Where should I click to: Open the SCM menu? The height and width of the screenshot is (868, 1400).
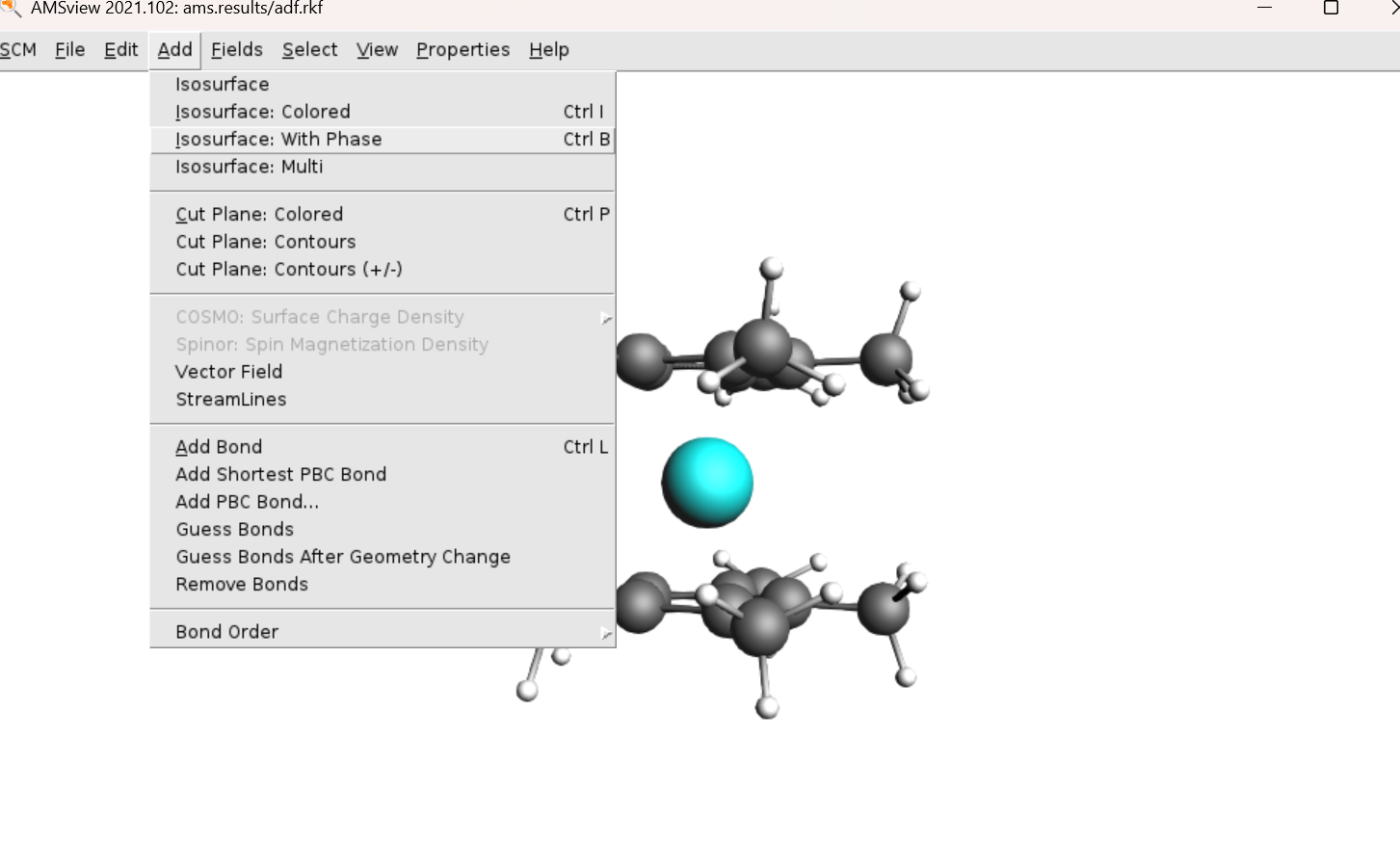coord(17,49)
